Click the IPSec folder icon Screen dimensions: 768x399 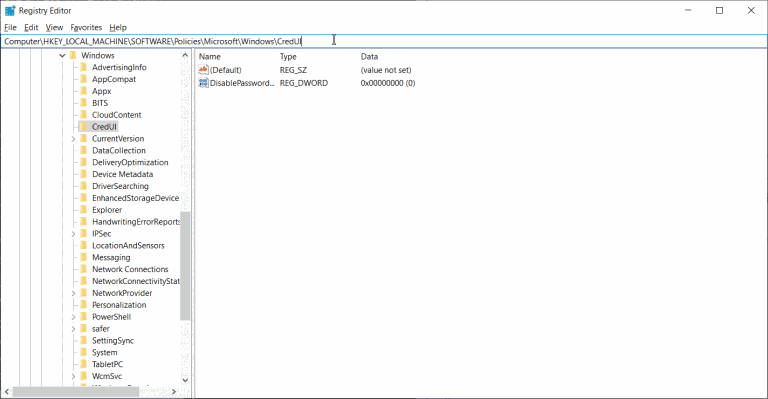pos(84,234)
